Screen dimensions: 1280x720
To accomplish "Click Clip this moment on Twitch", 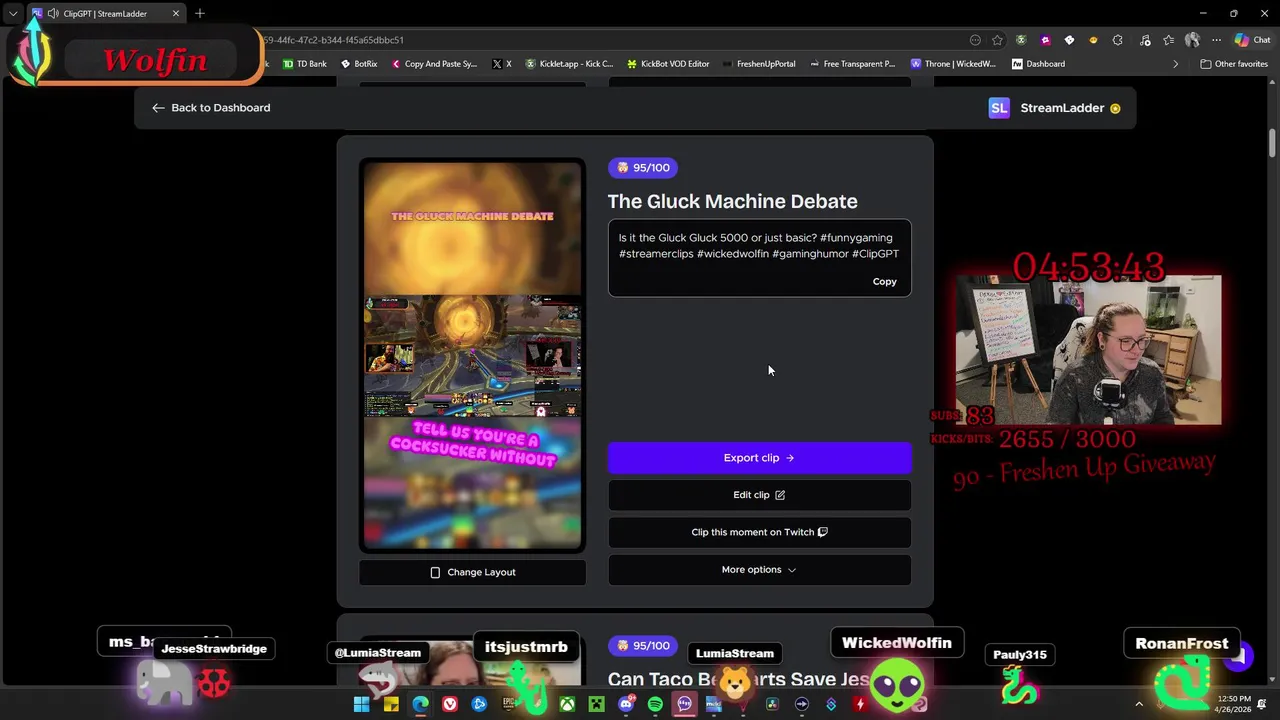I will [759, 532].
